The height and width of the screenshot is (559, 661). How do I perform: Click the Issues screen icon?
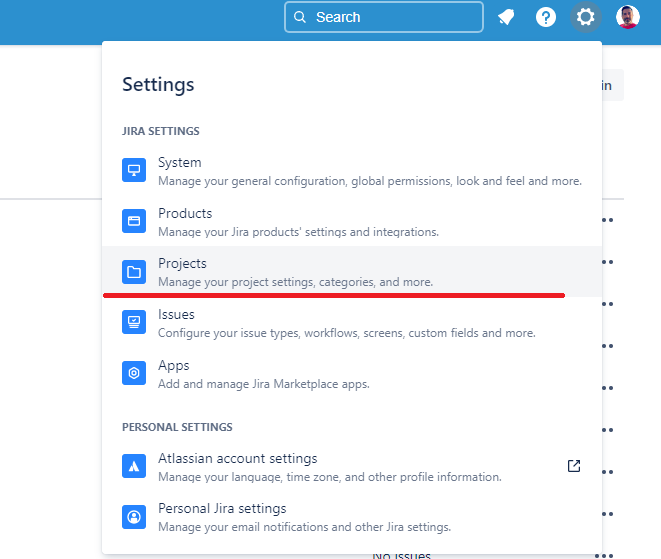(134, 322)
